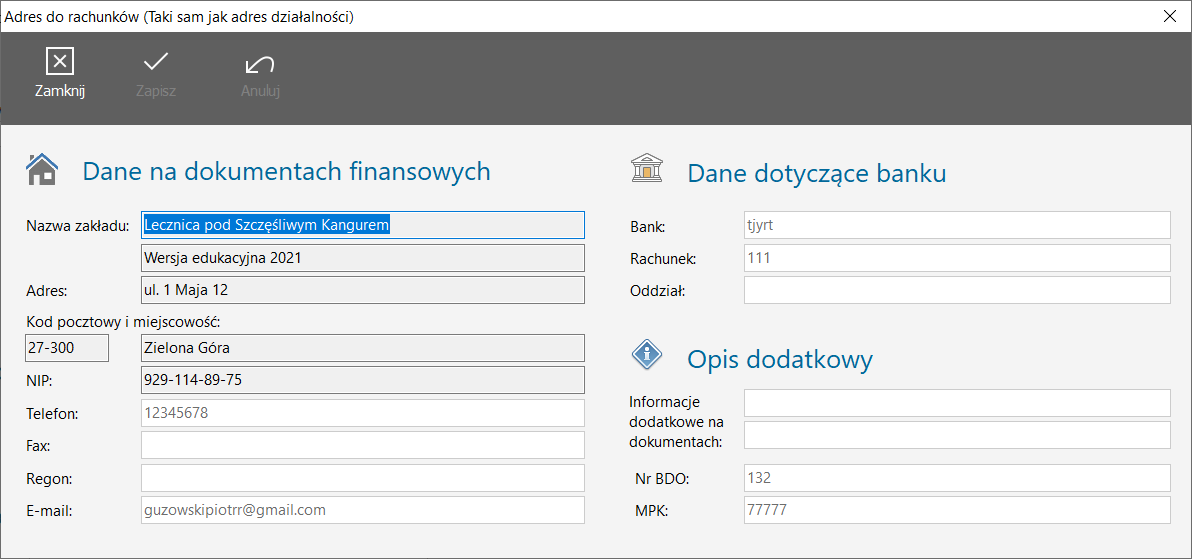Image resolution: width=1192 pixels, height=559 pixels.
Task: Click the Zielona Góra city field
Action: [363, 348]
